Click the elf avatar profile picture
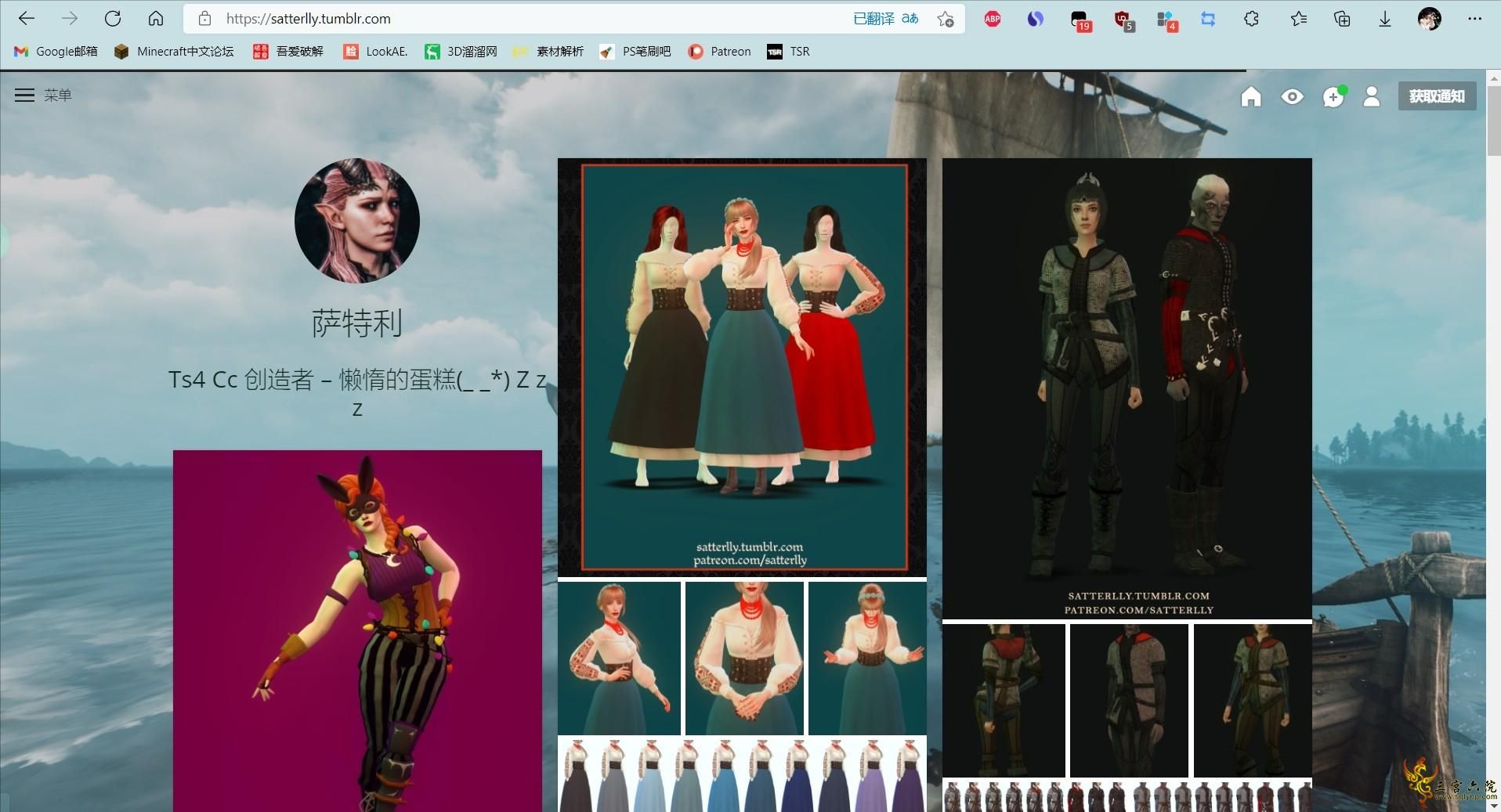Image resolution: width=1501 pixels, height=812 pixels. click(357, 221)
